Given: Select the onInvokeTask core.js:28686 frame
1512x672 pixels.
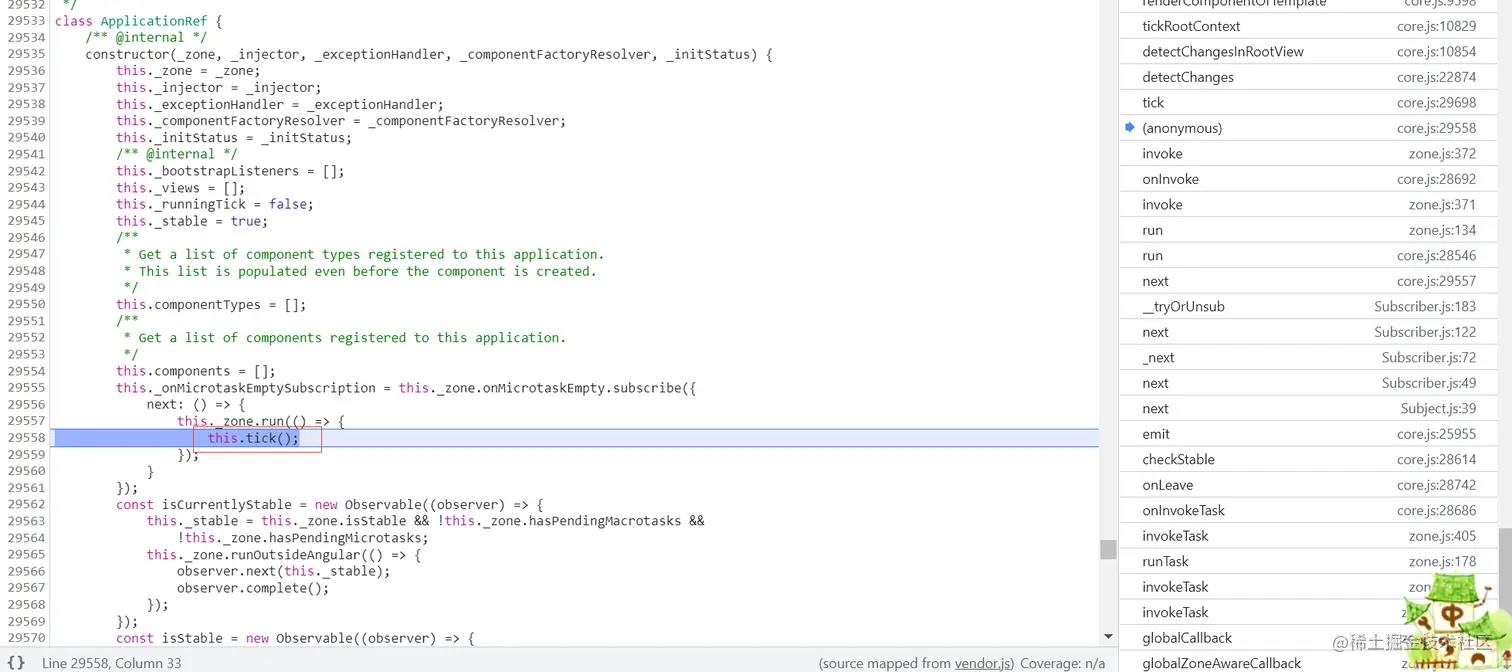Looking at the screenshot, I should 1309,510.
